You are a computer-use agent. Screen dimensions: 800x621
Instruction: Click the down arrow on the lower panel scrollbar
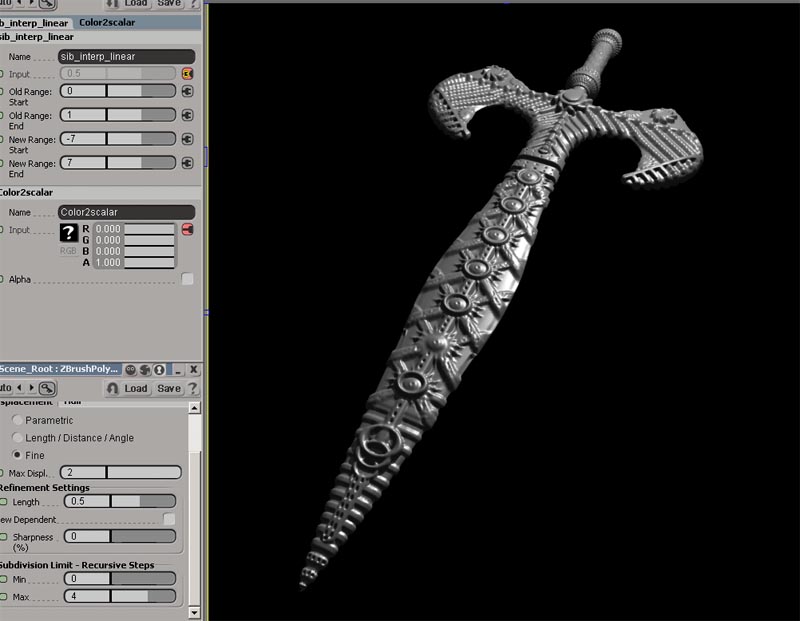pos(194,612)
